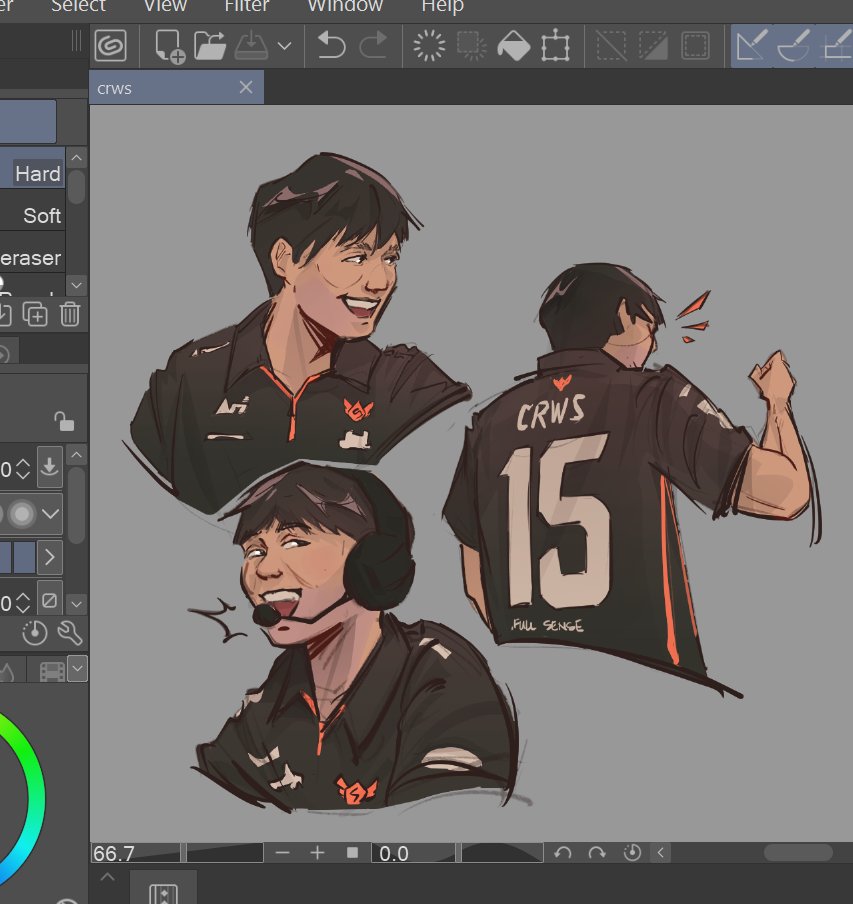This screenshot has width=853, height=904.
Task: Switch to the crws canvas tab
Action: click(176, 88)
